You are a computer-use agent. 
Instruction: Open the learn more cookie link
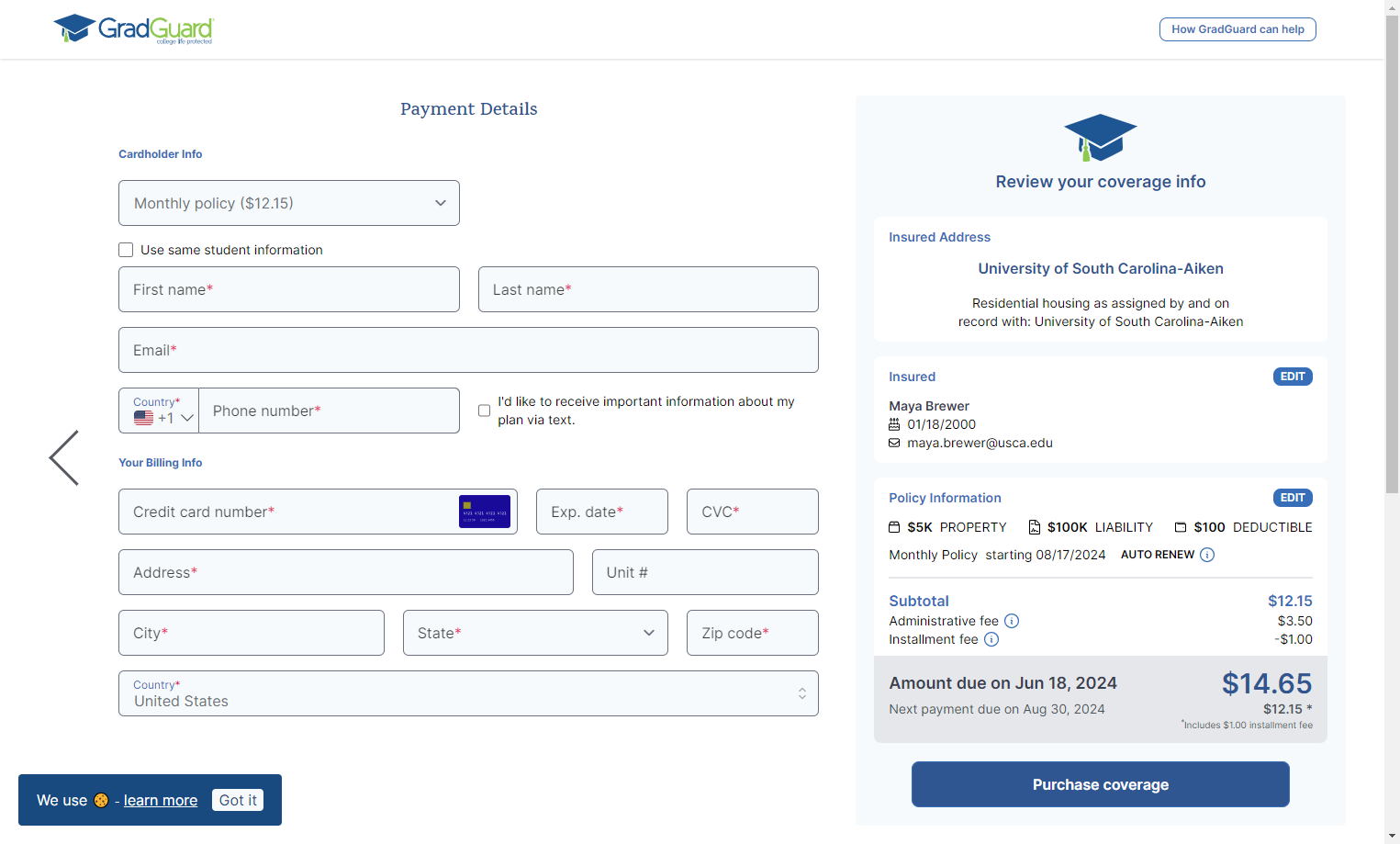(x=161, y=800)
